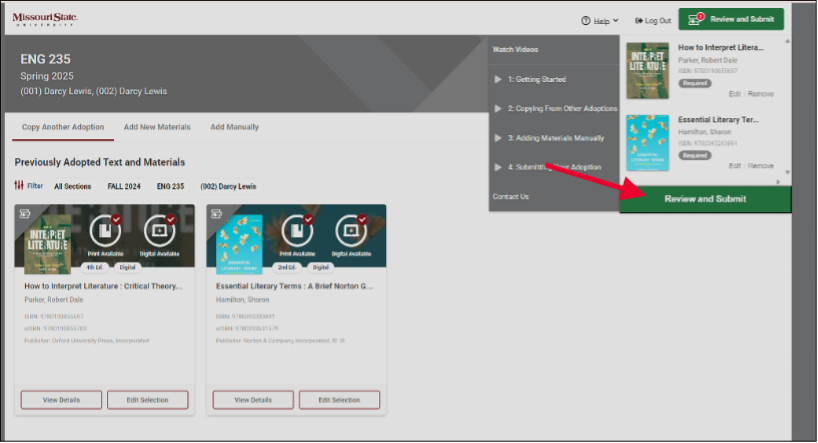Click Essential Literary Terms cover in the cart
The height and width of the screenshot is (443, 818).
(647, 142)
